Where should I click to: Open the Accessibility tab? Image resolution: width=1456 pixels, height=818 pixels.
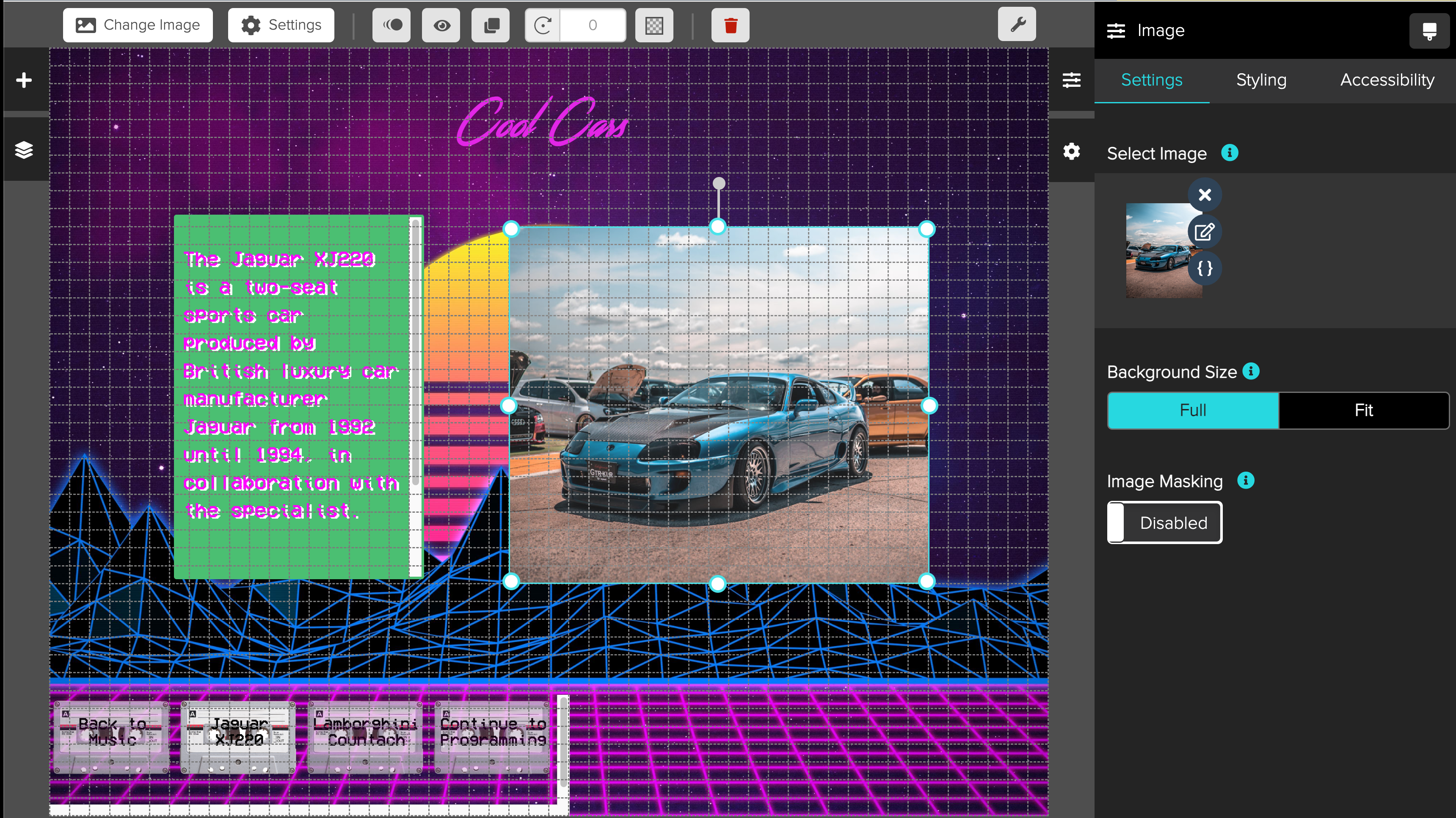(1387, 80)
